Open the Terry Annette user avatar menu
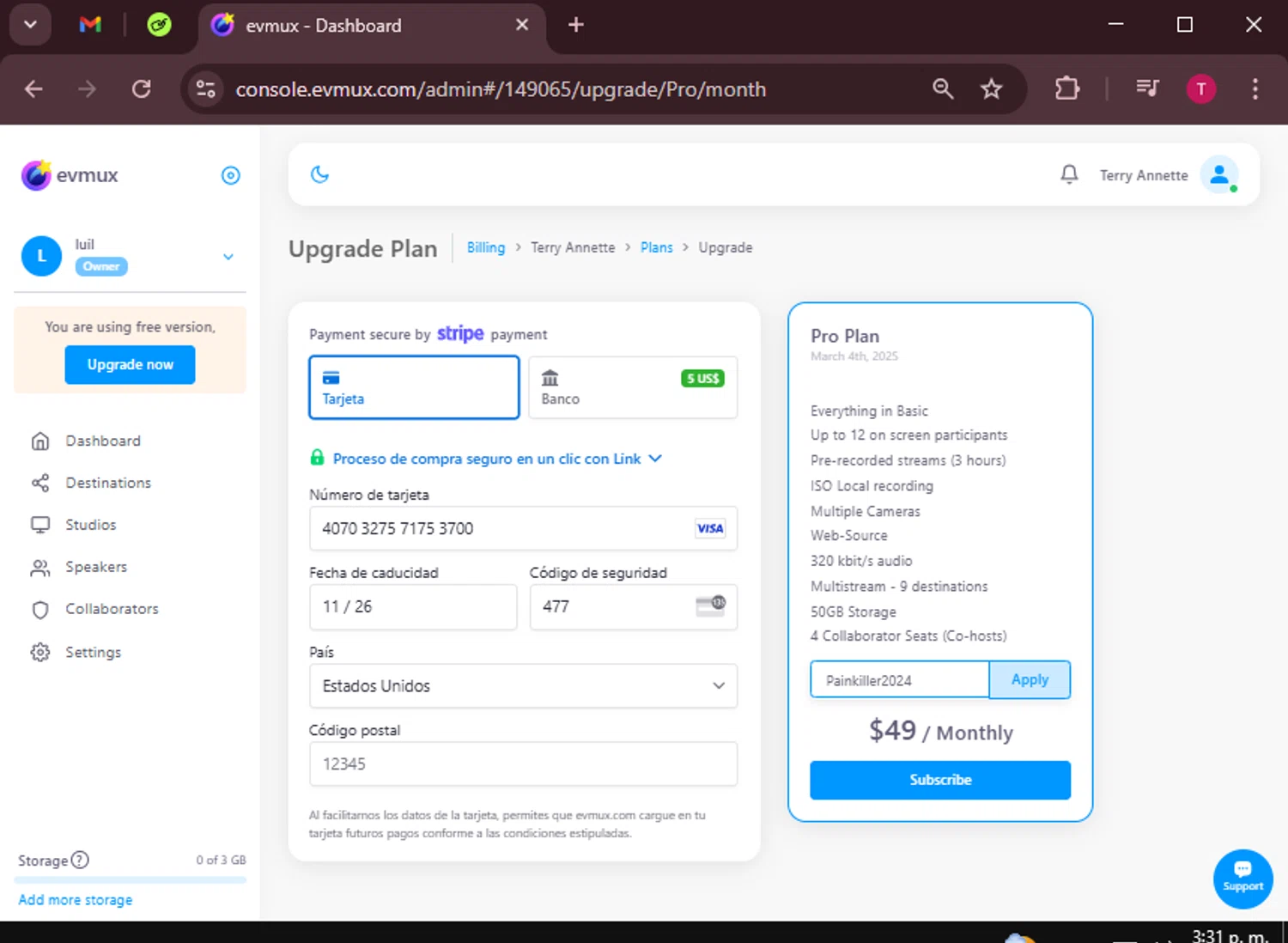The width and height of the screenshot is (1288, 943). point(1219,174)
